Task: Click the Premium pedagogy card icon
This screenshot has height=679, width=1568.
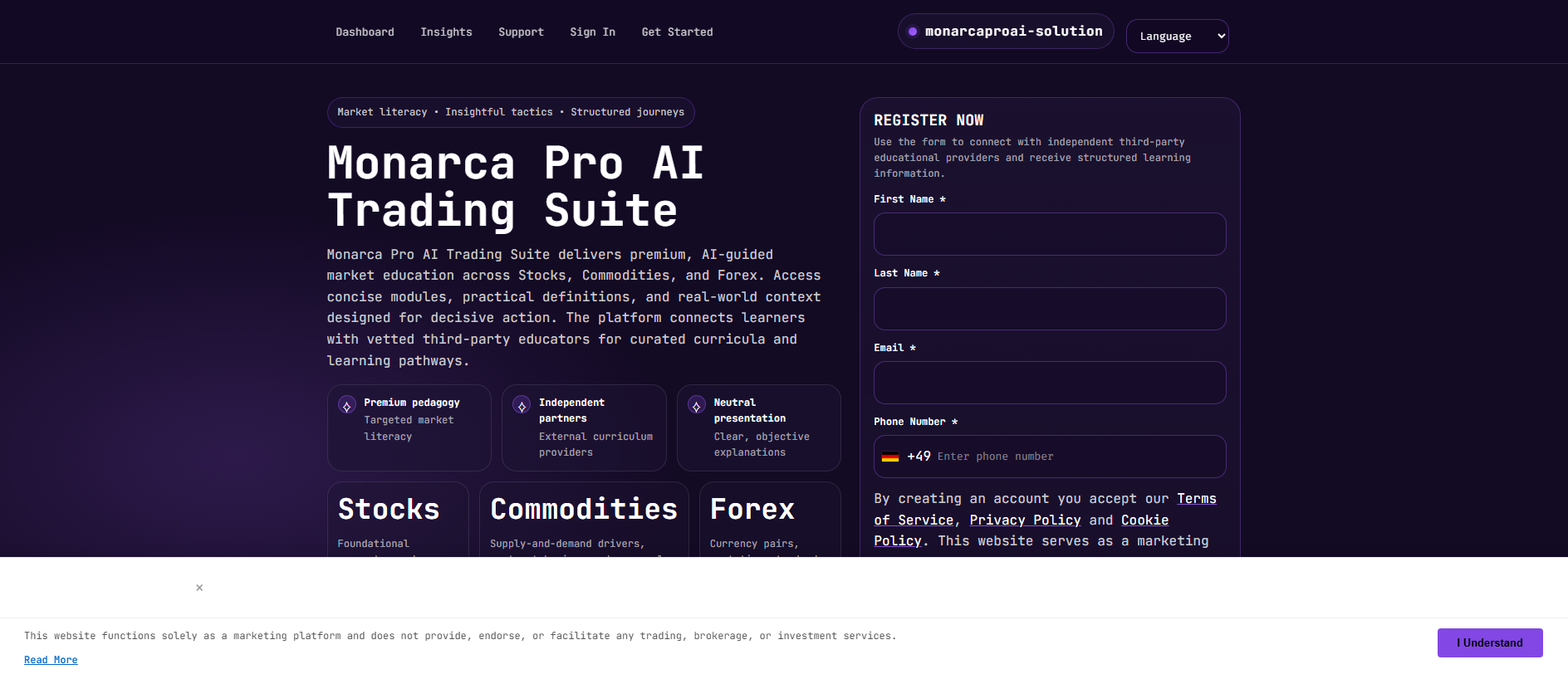Action: [347, 406]
